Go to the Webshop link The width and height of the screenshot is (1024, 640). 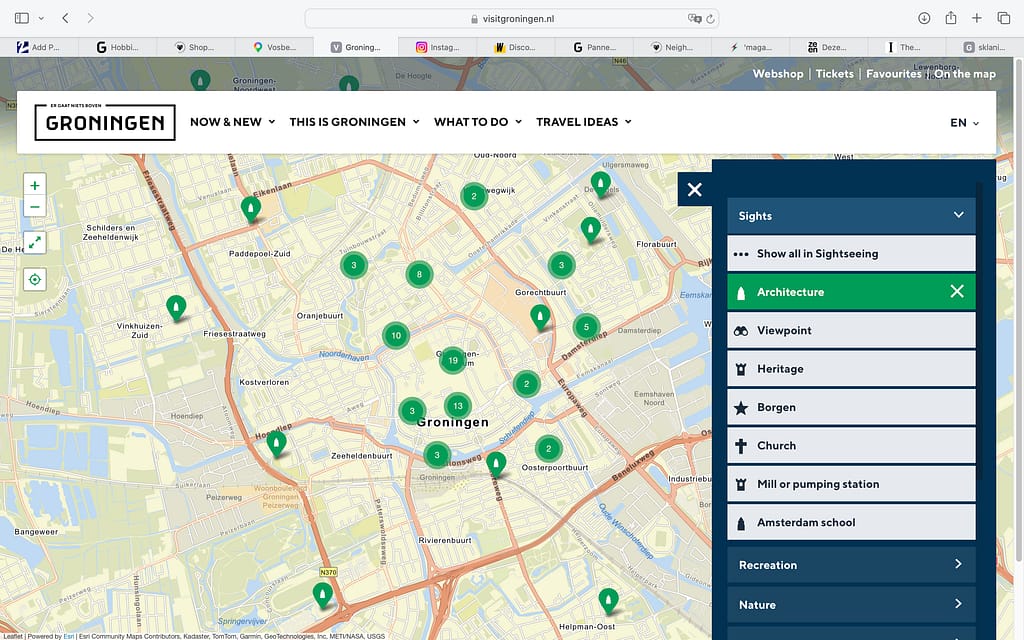[x=777, y=74]
